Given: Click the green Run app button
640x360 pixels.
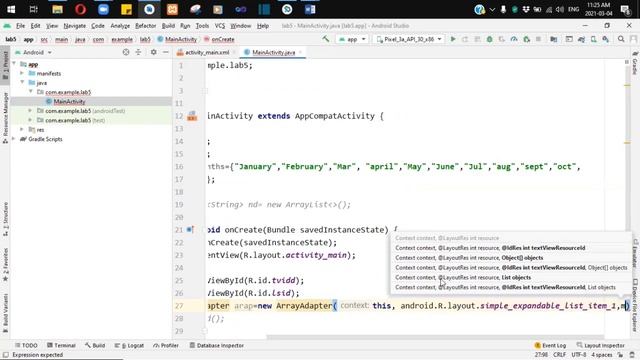Looking at the screenshot, I should (453, 39).
